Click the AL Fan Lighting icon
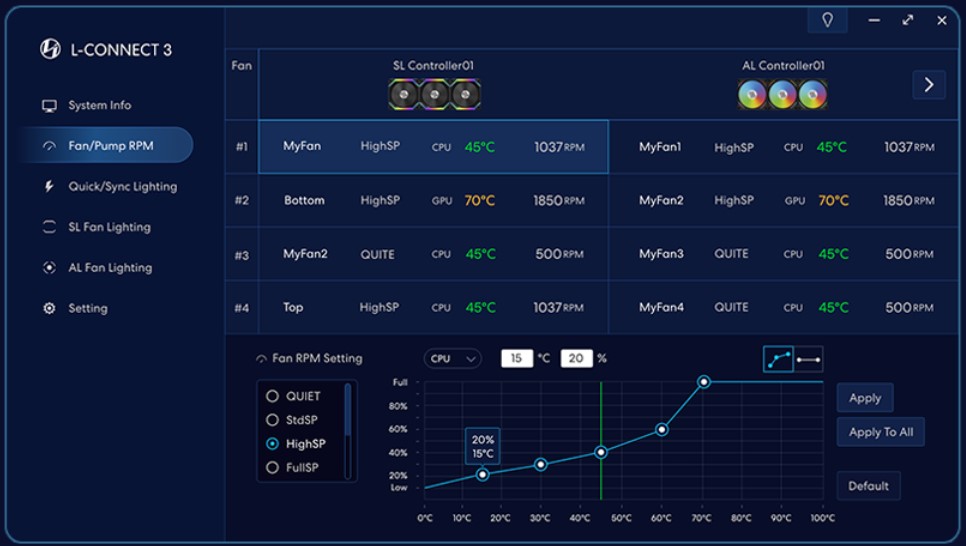The width and height of the screenshot is (966, 546). (x=49, y=267)
